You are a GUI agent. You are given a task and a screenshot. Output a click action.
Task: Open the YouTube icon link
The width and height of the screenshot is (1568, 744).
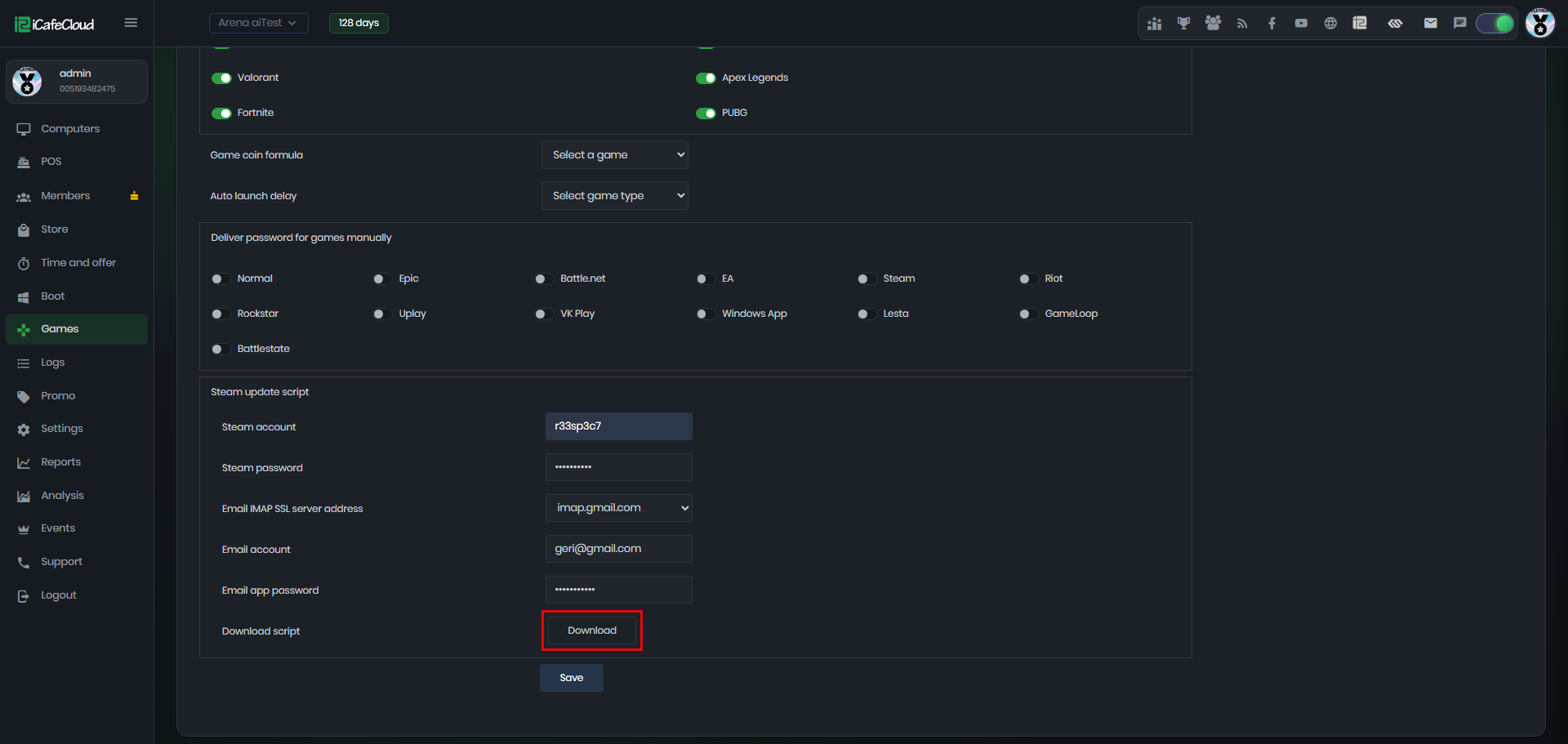pyautogui.click(x=1301, y=24)
